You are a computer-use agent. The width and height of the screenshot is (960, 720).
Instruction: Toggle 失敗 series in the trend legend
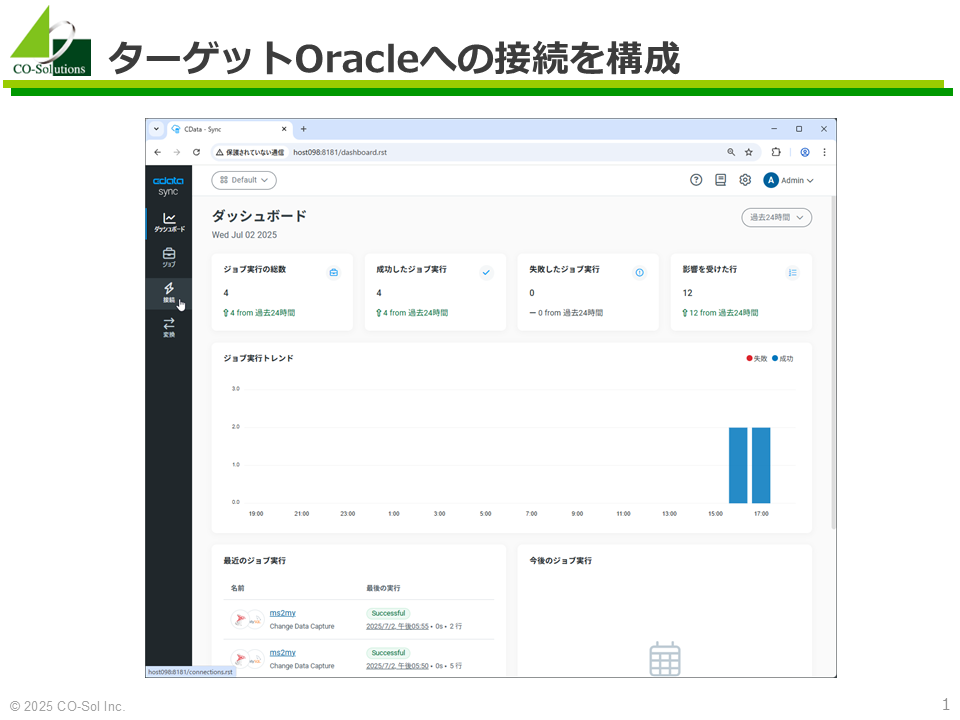click(755, 357)
